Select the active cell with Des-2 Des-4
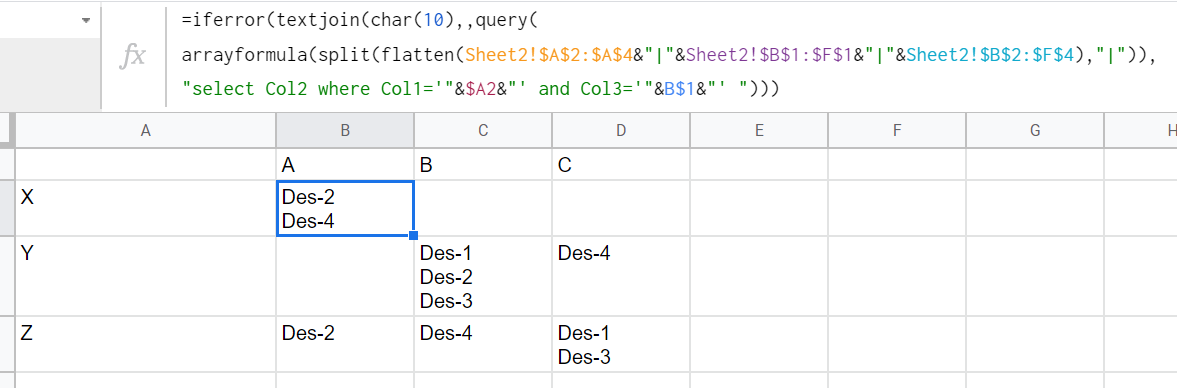1177x388 pixels. (345, 208)
